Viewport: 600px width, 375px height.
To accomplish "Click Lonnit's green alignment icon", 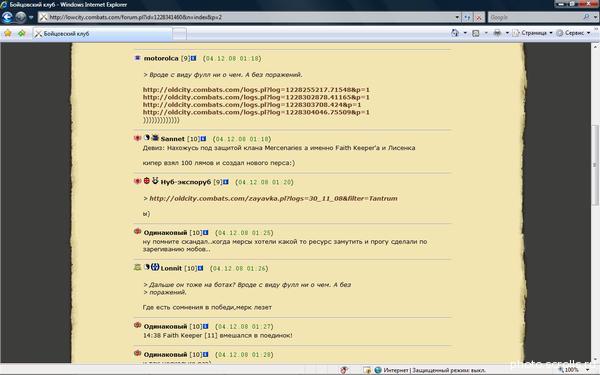I will 138,267.
